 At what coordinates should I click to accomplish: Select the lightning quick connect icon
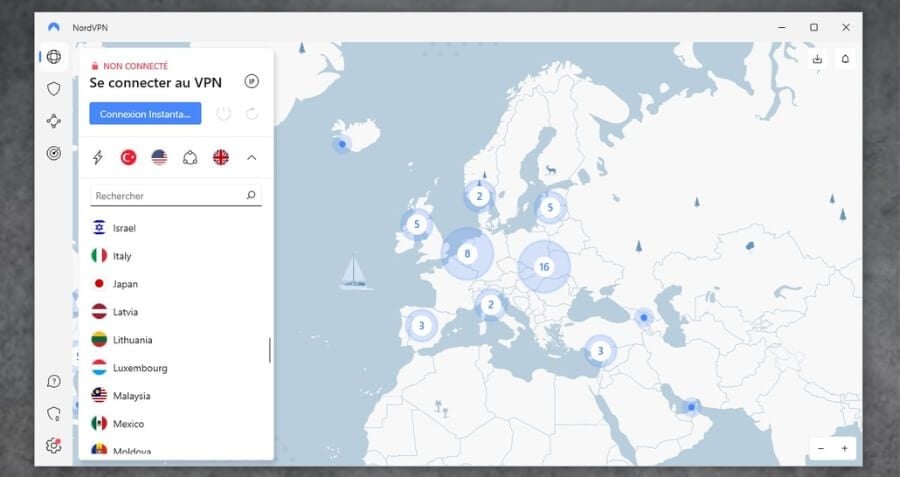click(x=98, y=157)
